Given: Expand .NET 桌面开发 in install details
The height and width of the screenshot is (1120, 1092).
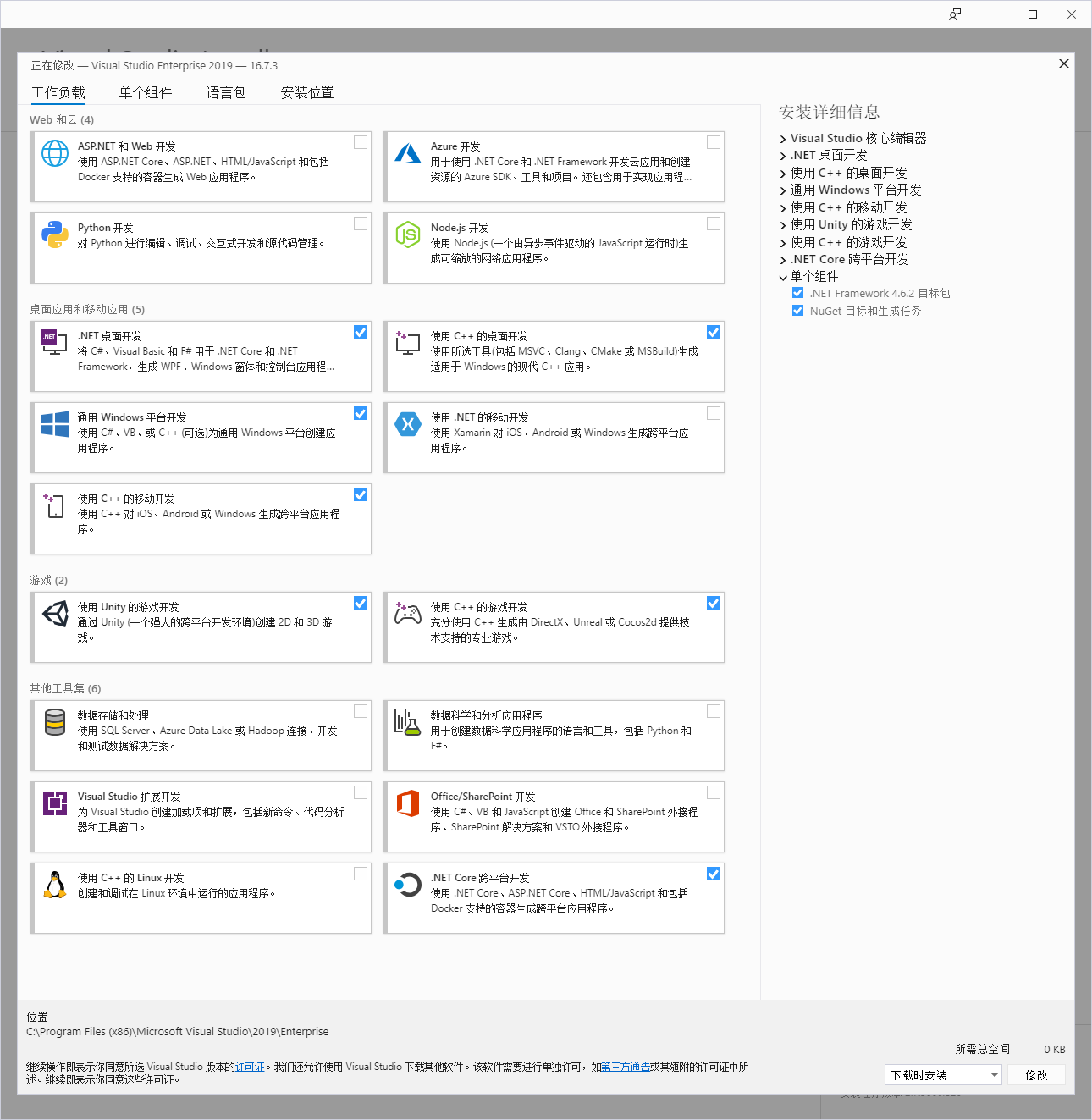Looking at the screenshot, I should coord(783,156).
